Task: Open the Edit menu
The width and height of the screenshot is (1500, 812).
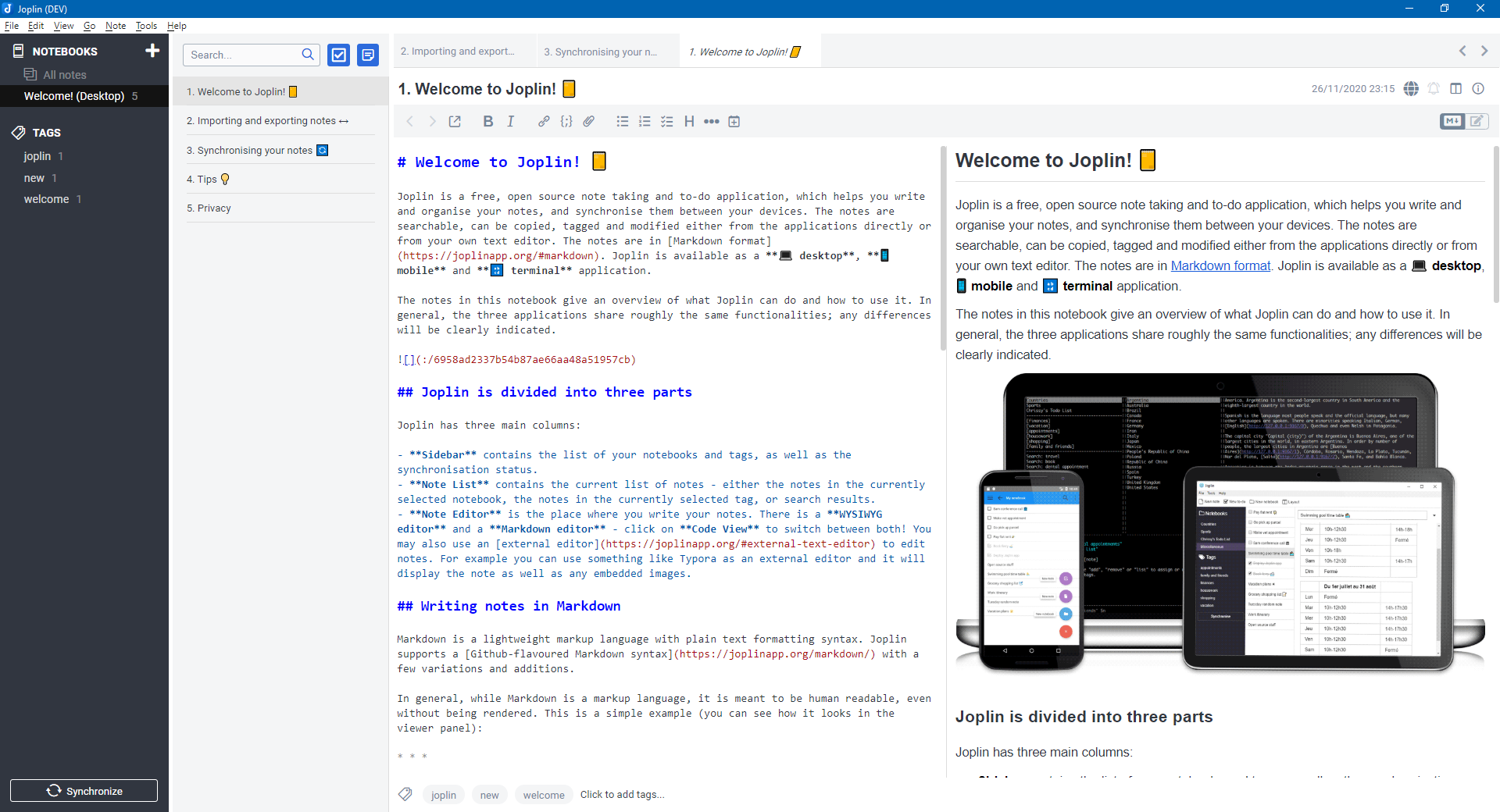Action: click(x=36, y=26)
